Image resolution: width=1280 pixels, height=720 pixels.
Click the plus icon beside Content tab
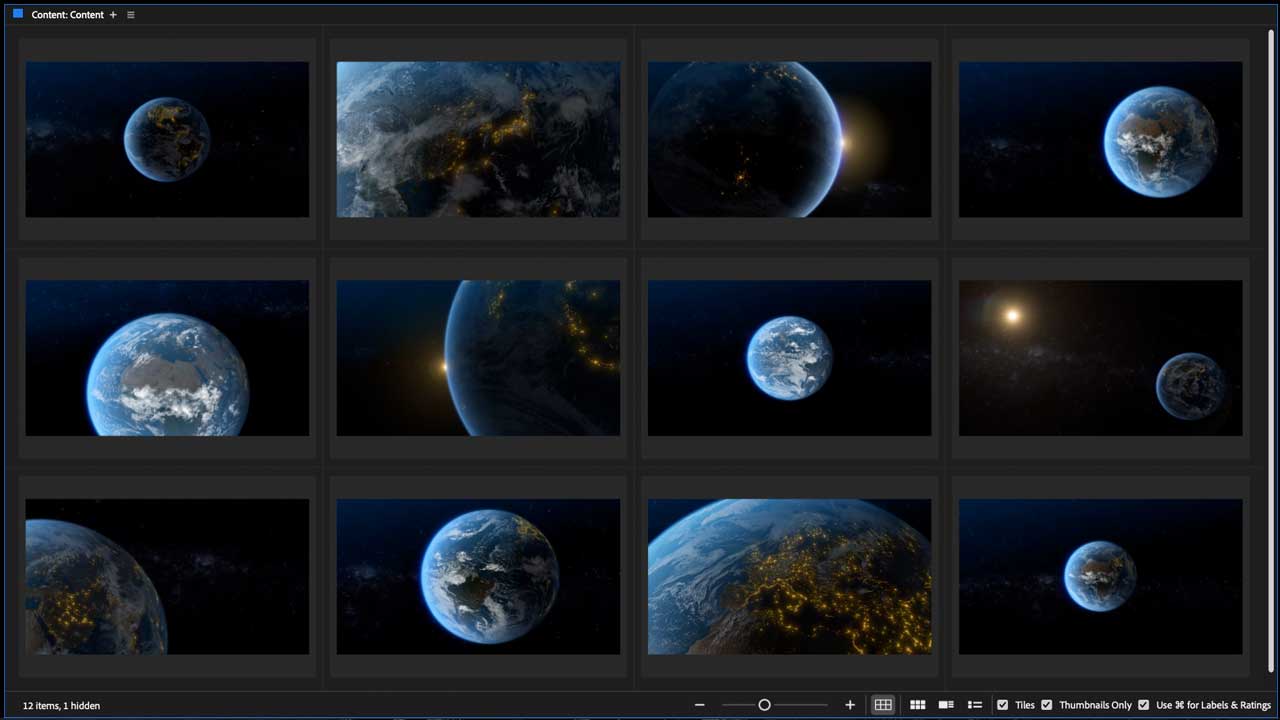(113, 15)
